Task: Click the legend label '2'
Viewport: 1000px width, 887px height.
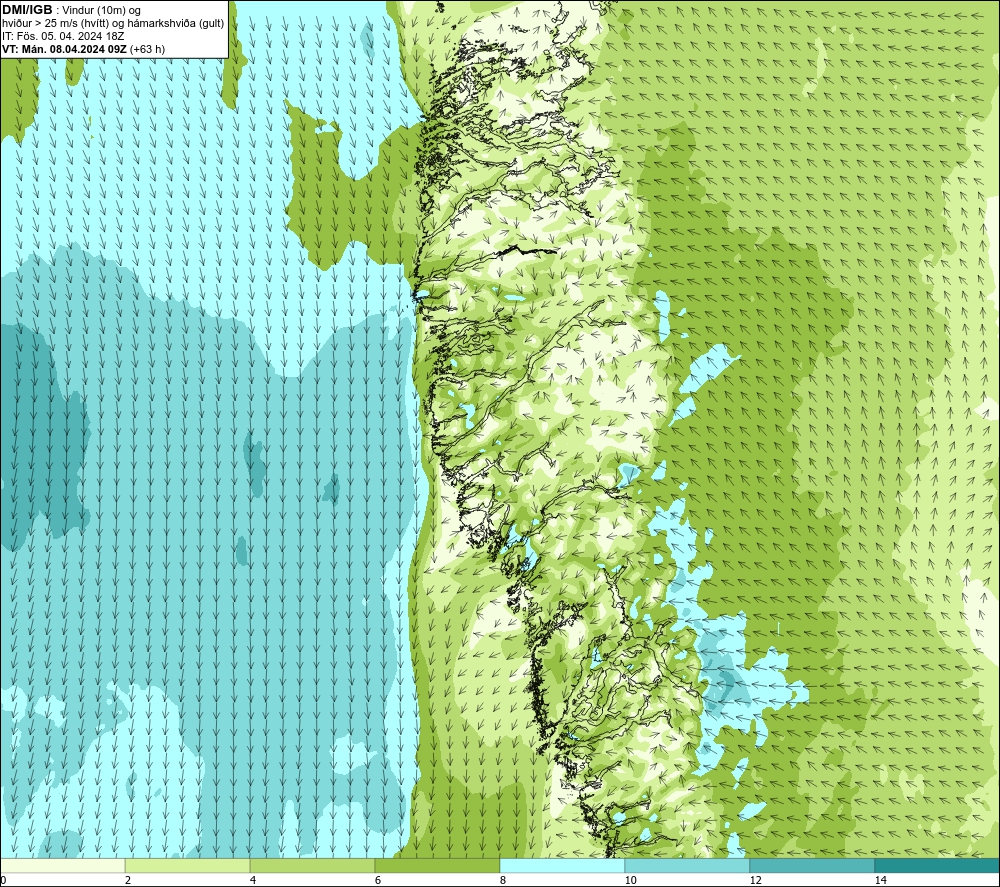Action: point(128,880)
